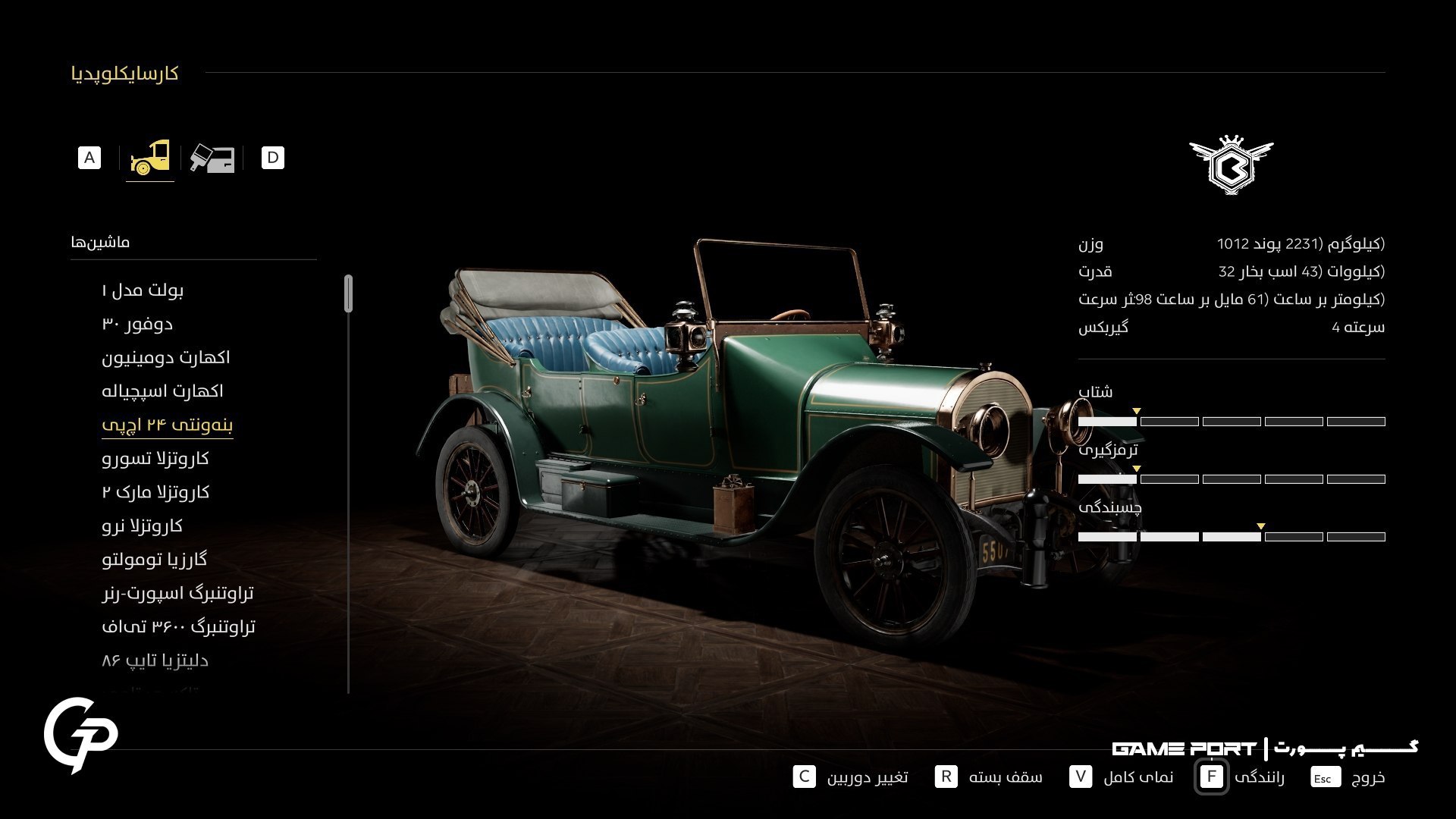Pick کاروتزلا مارک ۲ from the cars
The height and width of the screenshot is (819, 1456).
pyautogui.click(x=155, y=492)
